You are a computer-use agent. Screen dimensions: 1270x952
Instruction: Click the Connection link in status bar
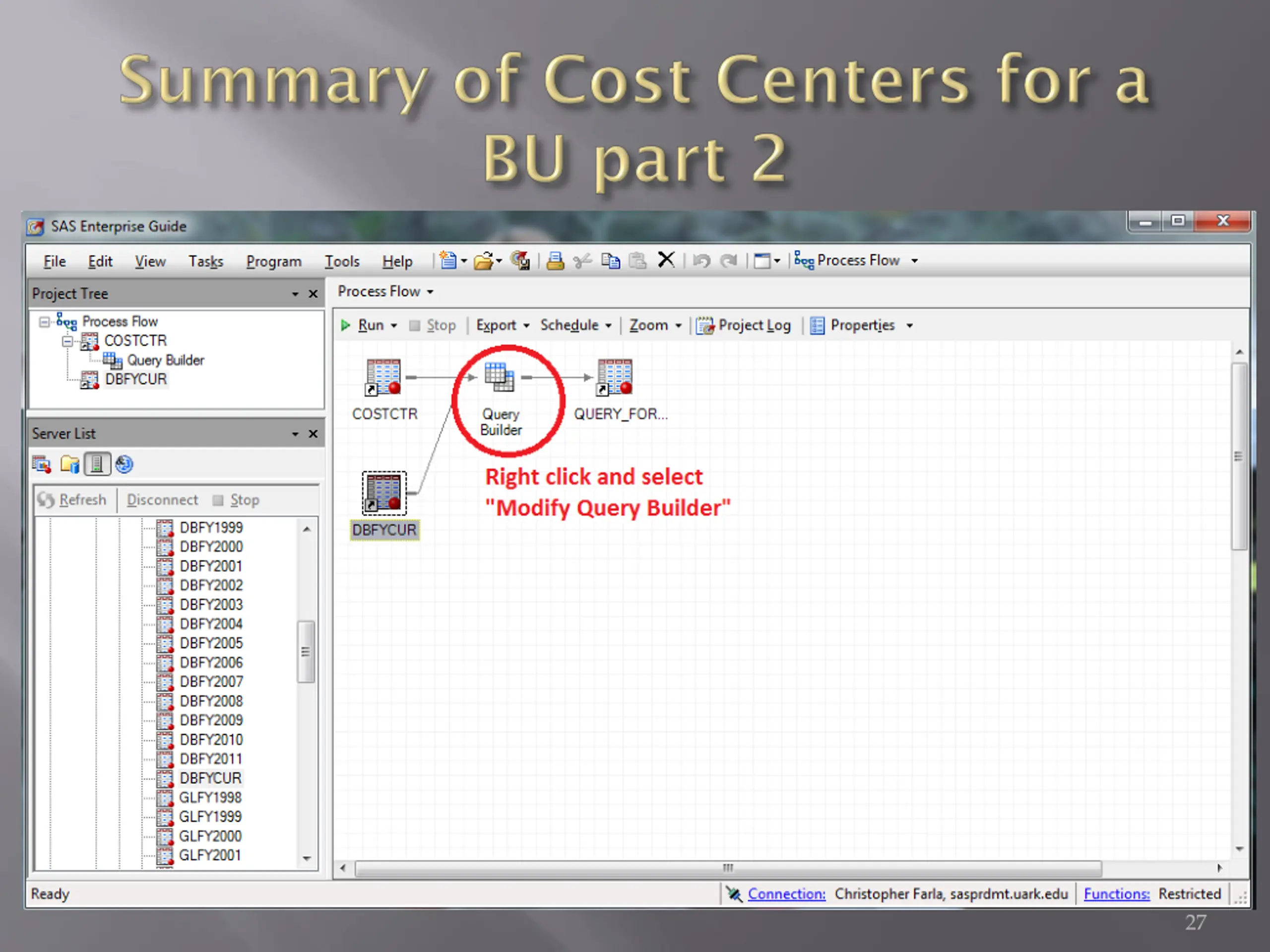787,894
